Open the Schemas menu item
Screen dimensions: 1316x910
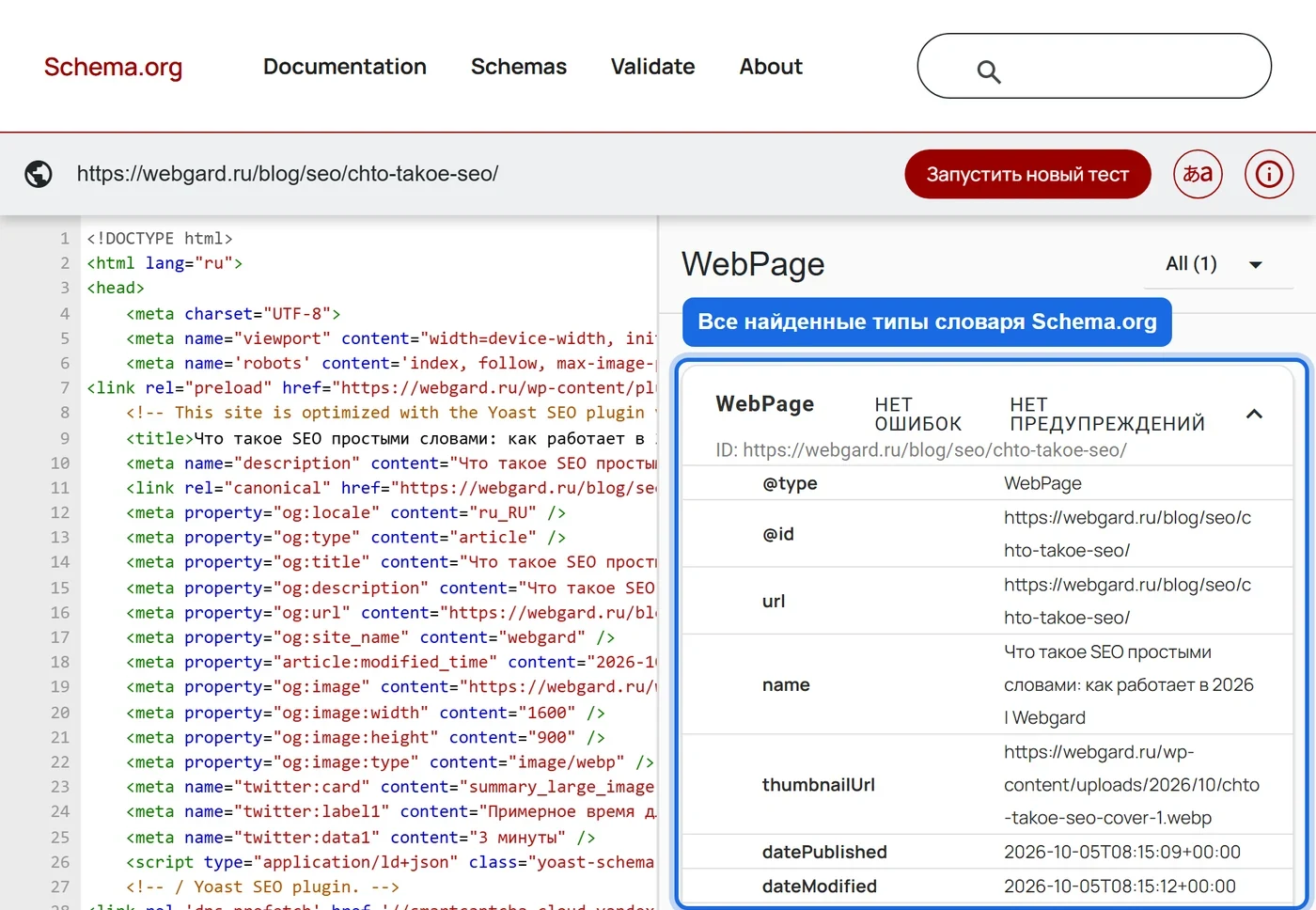coord(519,67)
